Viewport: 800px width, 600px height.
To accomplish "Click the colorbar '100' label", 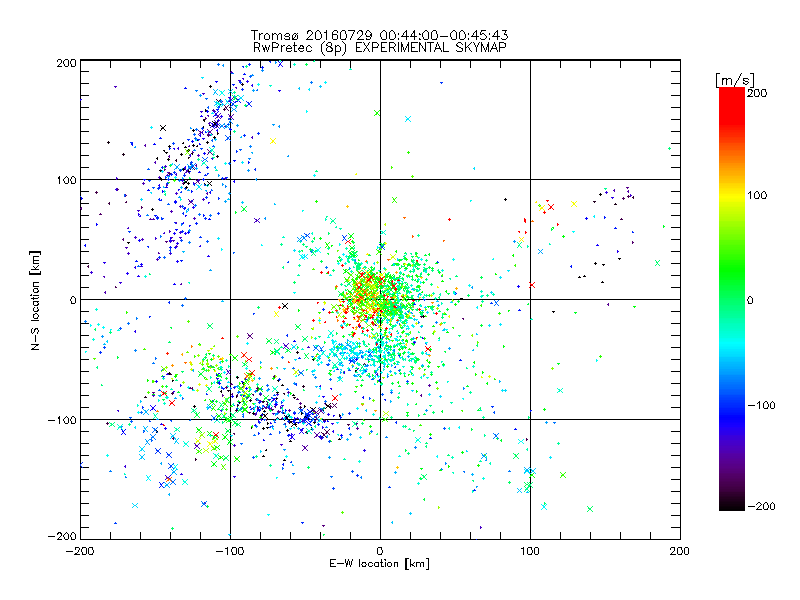I will point(757,195).
